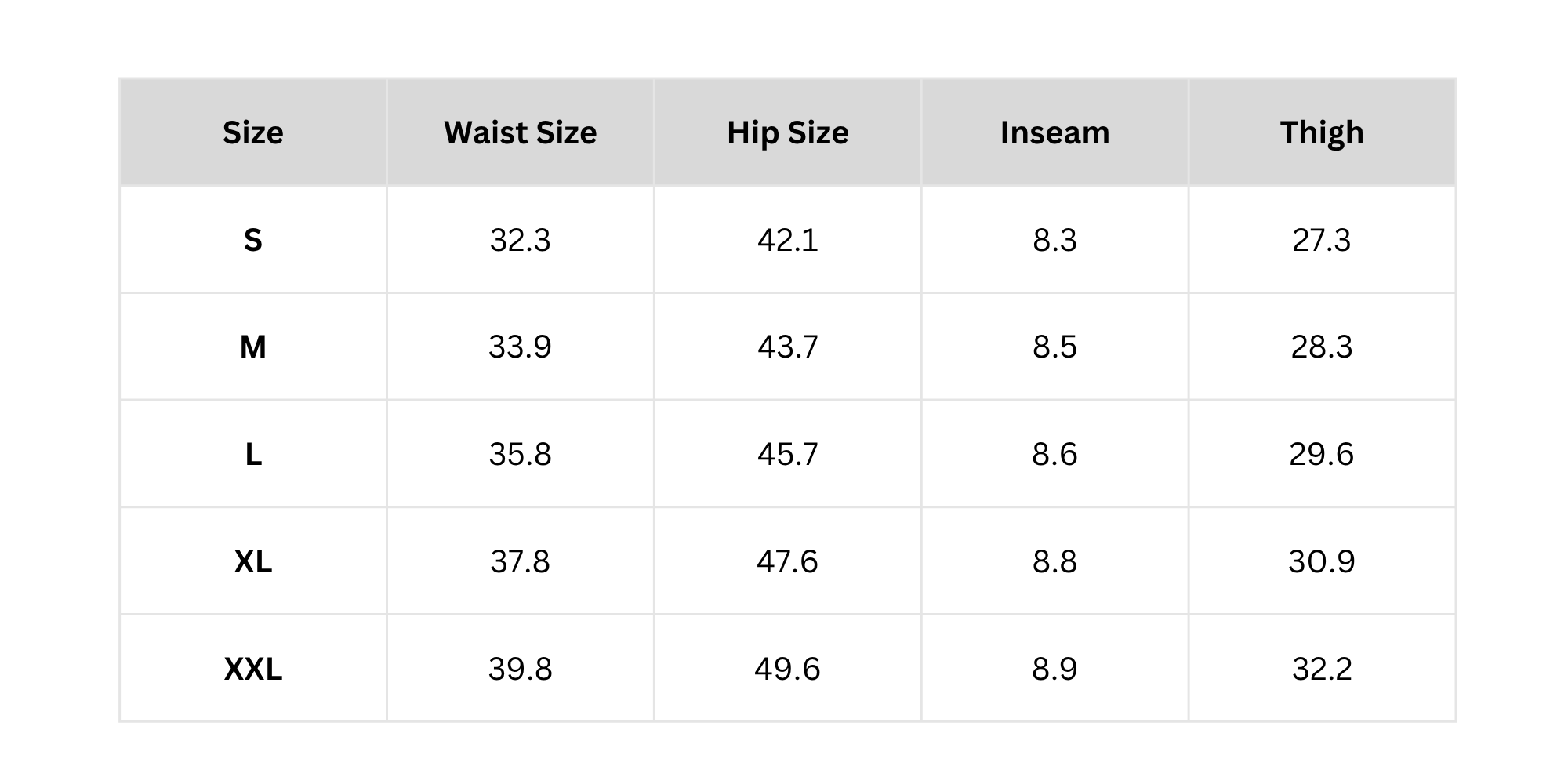Click waist value 39.8 for size XXL

click(x=520, y=669)
